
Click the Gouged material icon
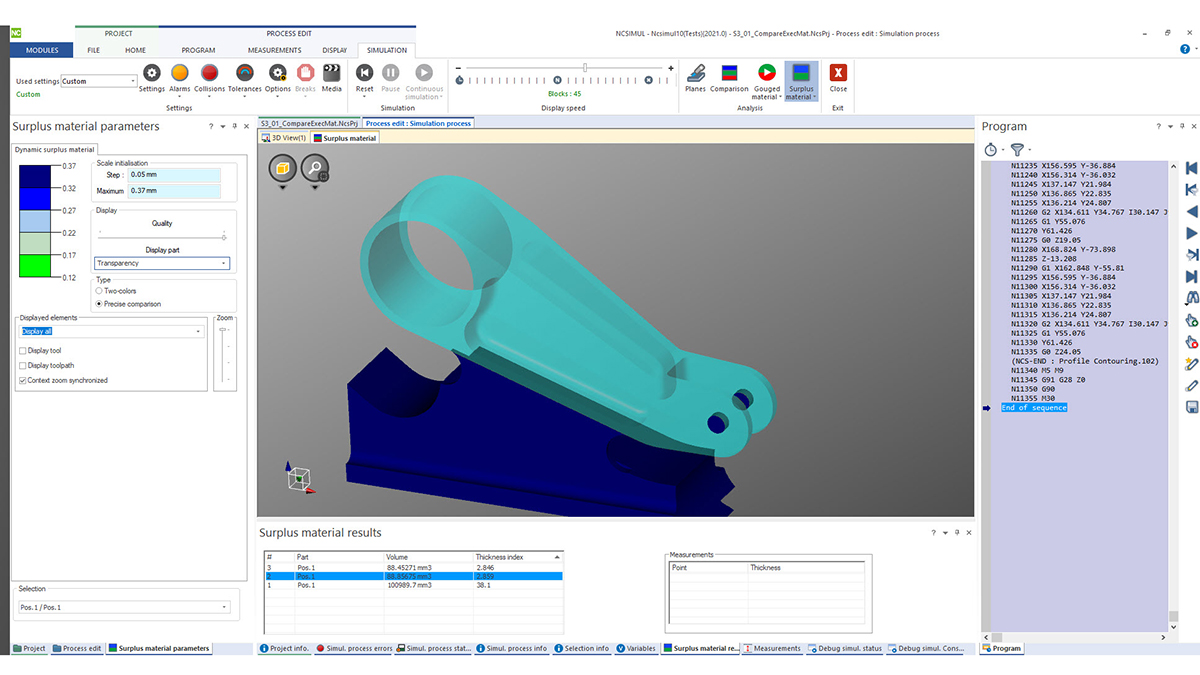[x=766, y=73]
